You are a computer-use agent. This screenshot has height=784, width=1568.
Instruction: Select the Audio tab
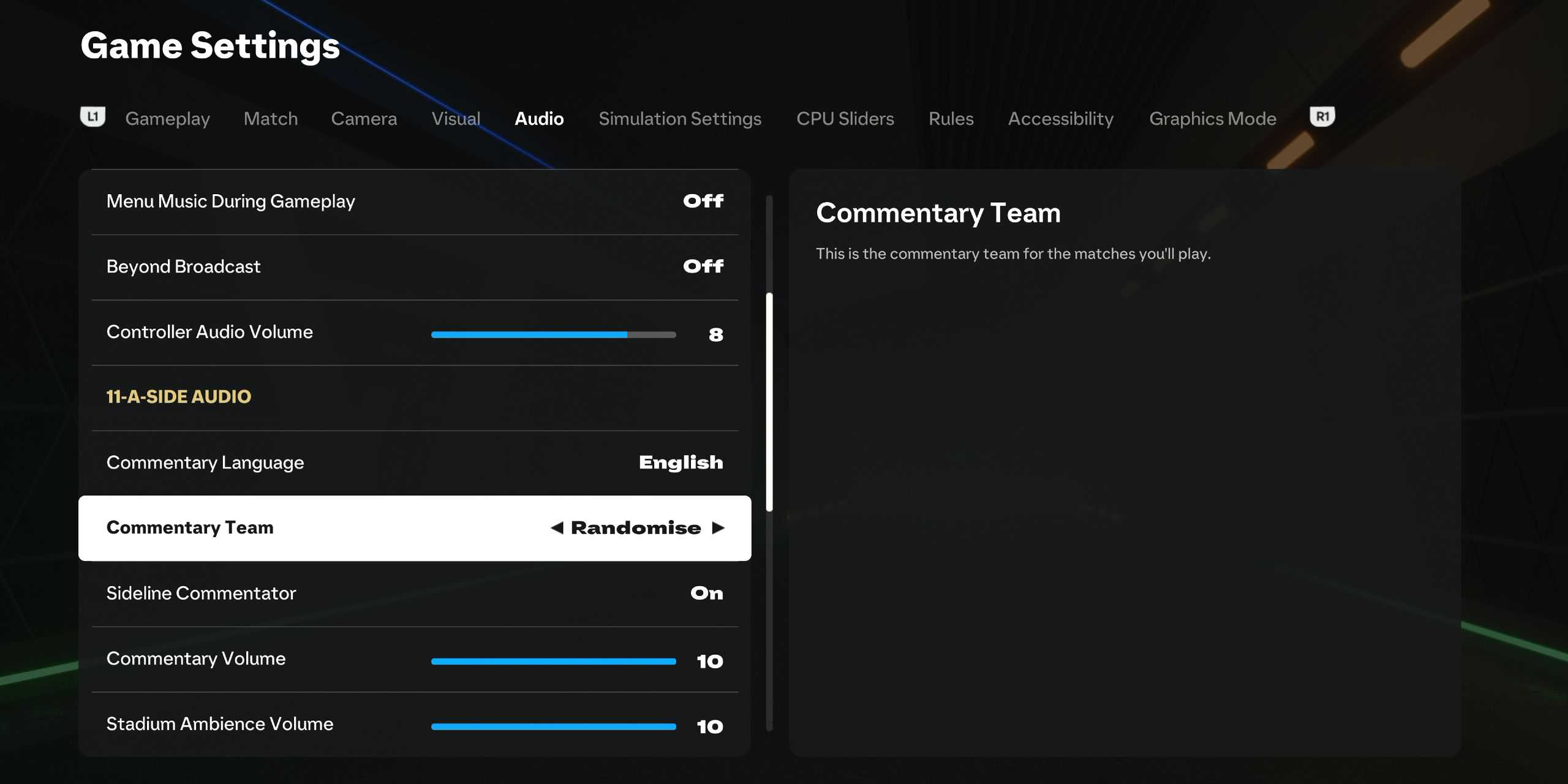pos(539,119)
